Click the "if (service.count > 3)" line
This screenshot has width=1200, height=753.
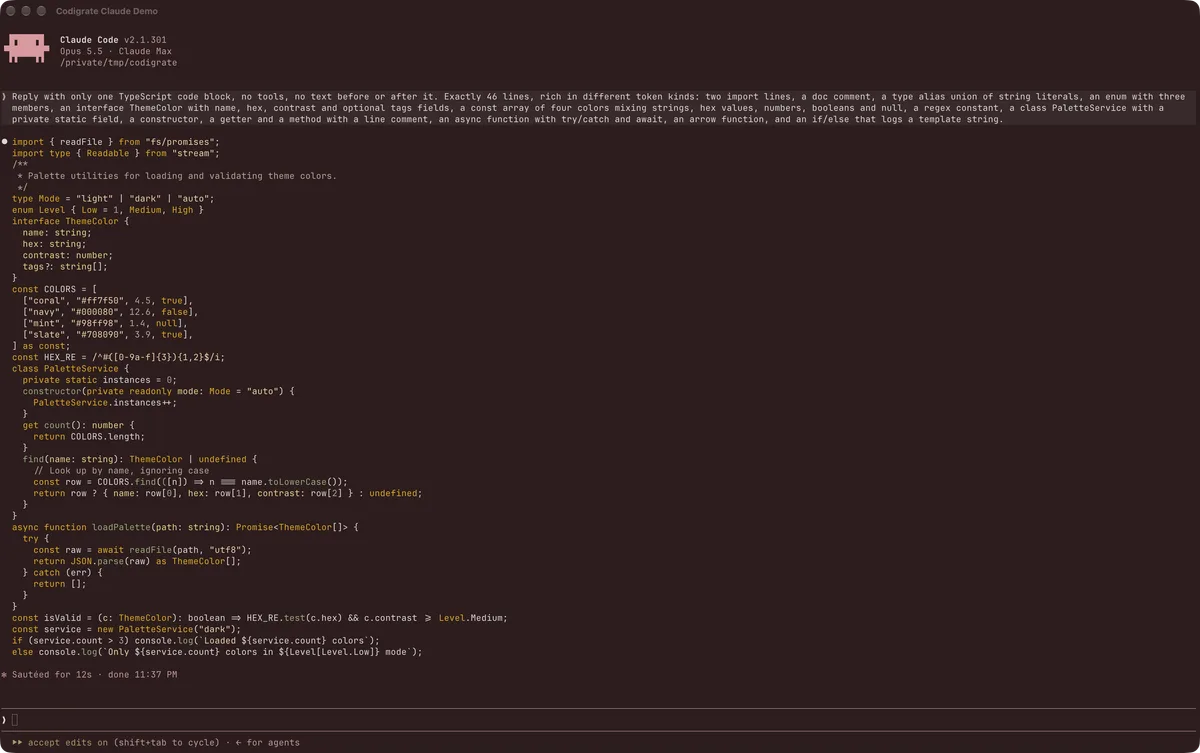point(196,640)
